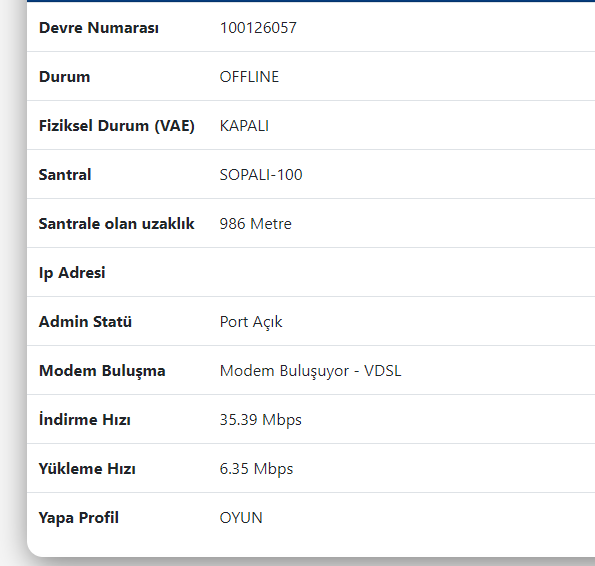Click the Santrale olan uzaklık label
Viewport: 595px width, 566px height.
(116, 223)
